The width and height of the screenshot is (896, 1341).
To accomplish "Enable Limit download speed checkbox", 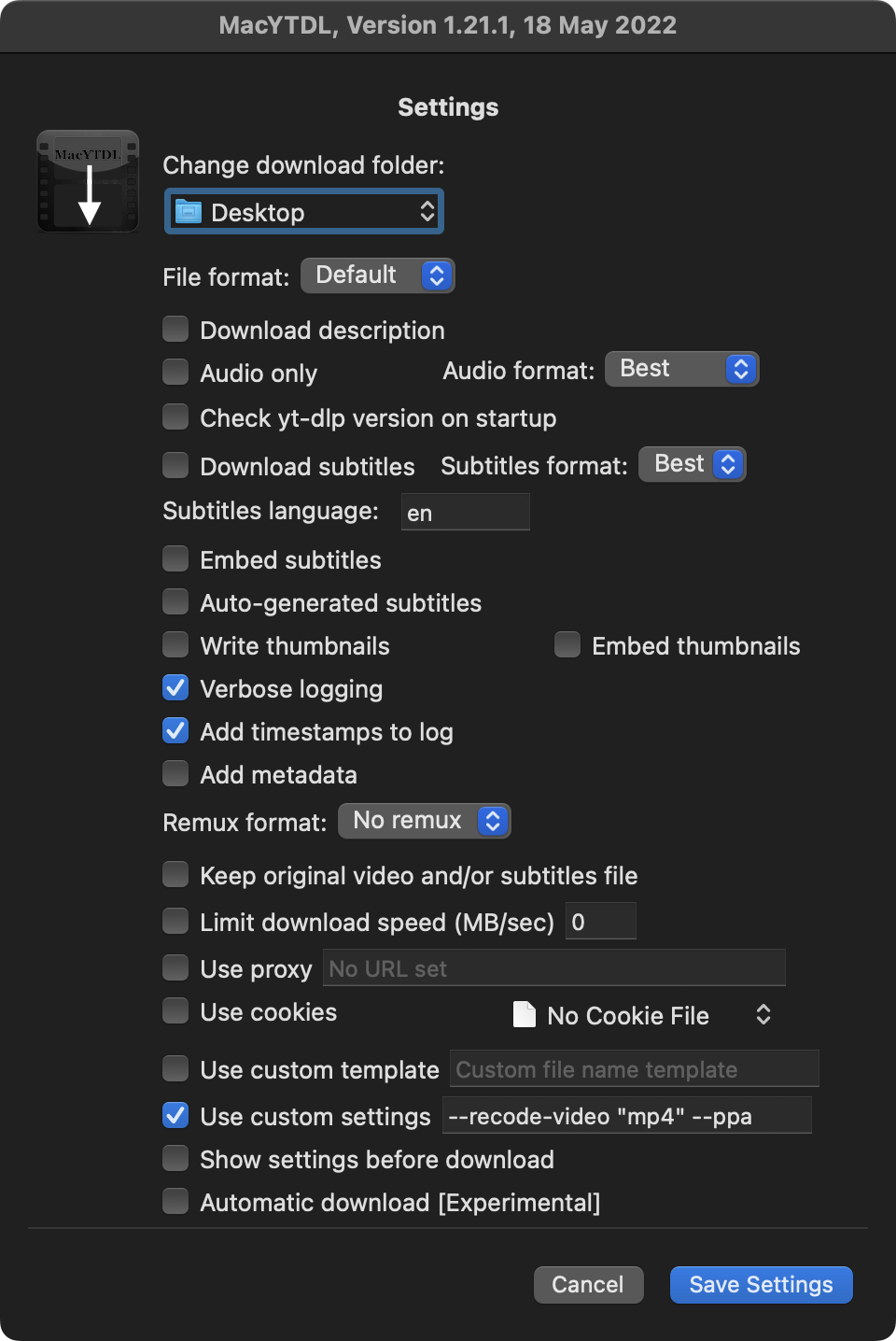I will pos(175,921).
